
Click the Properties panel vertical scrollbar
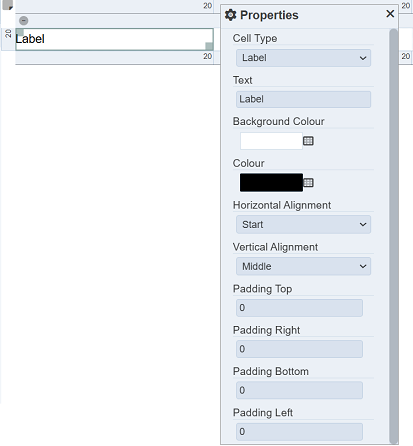click(x=394, y=236)
